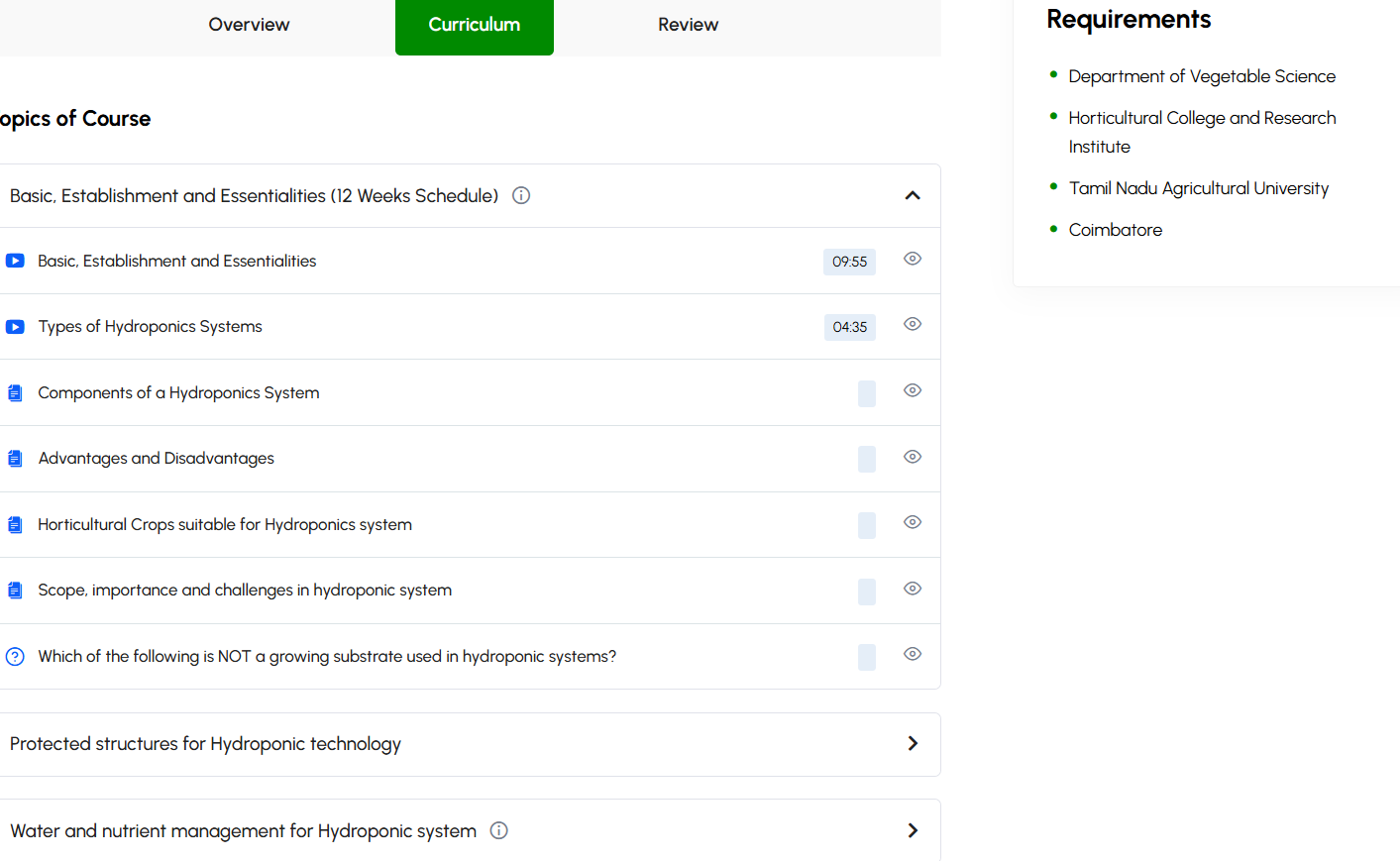Click video icon beside Types of Hydroponics Systems
Viewport: 1400px width, 861px height.
pos(15,327)
